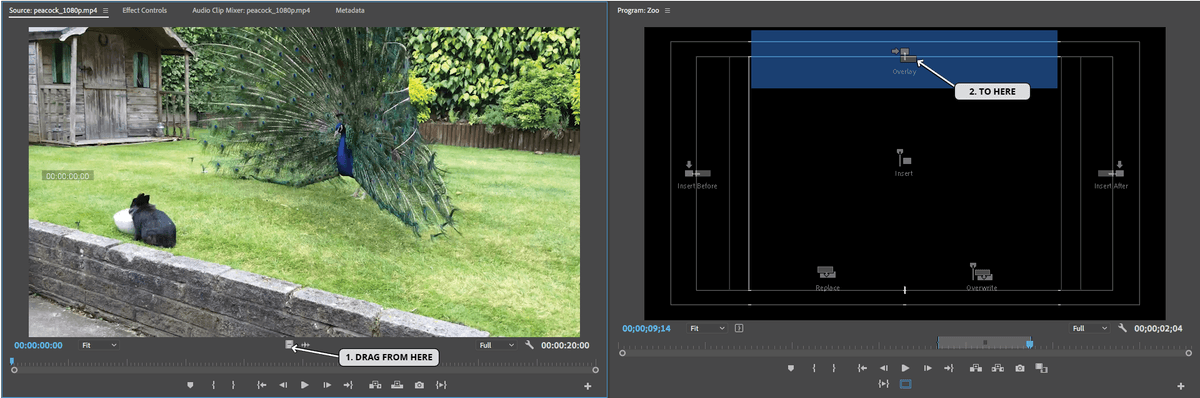Go to Out point in Source monitor
The image size is (1200, 398).
(348, 384)
